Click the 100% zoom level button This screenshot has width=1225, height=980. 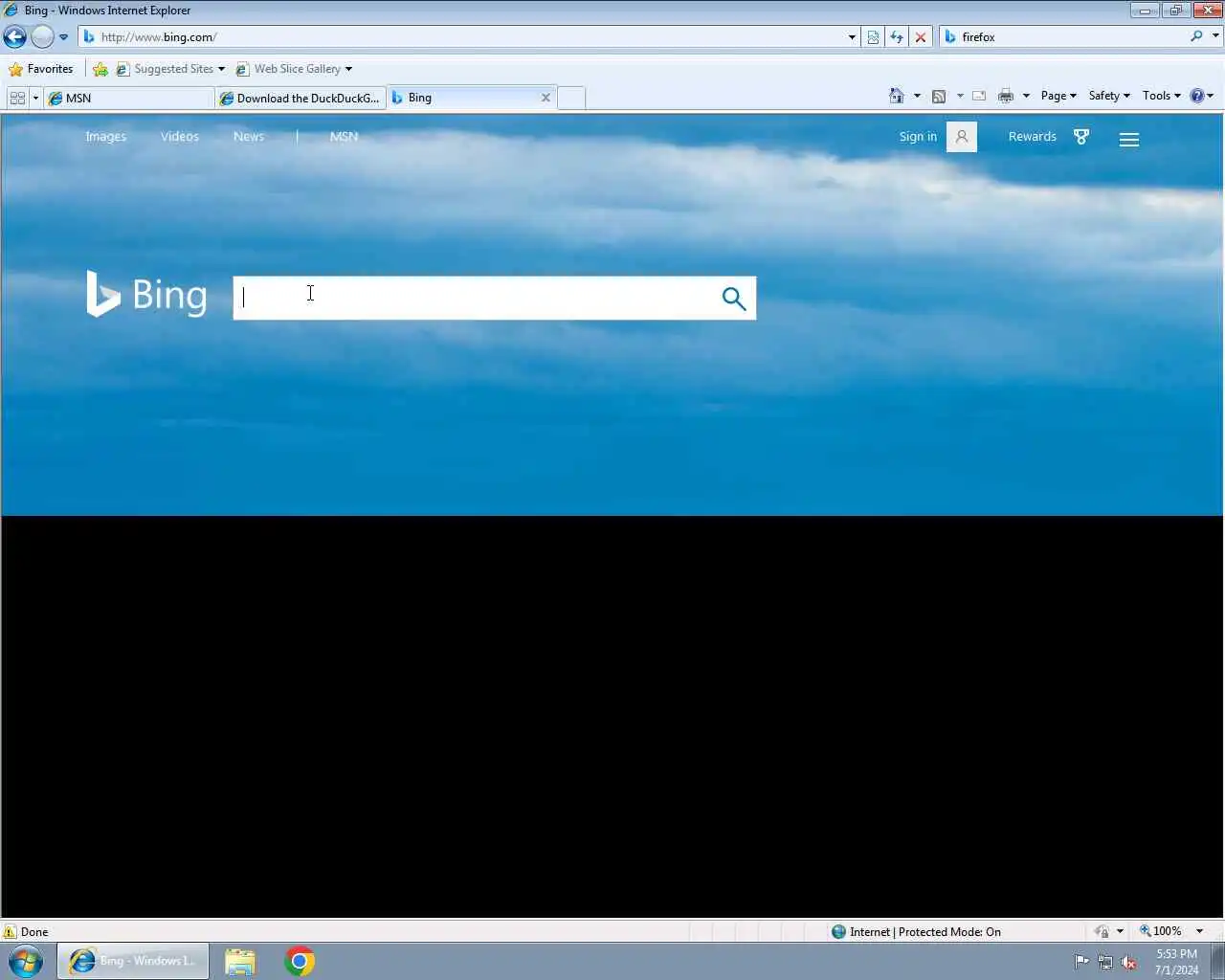click(x=1160, y=931)
